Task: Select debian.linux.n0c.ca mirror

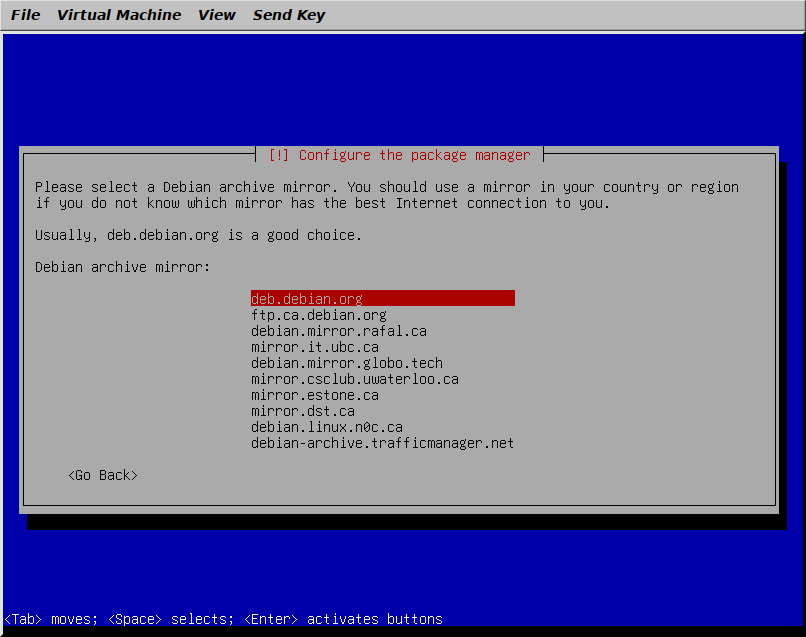Action: pos(326,427)
